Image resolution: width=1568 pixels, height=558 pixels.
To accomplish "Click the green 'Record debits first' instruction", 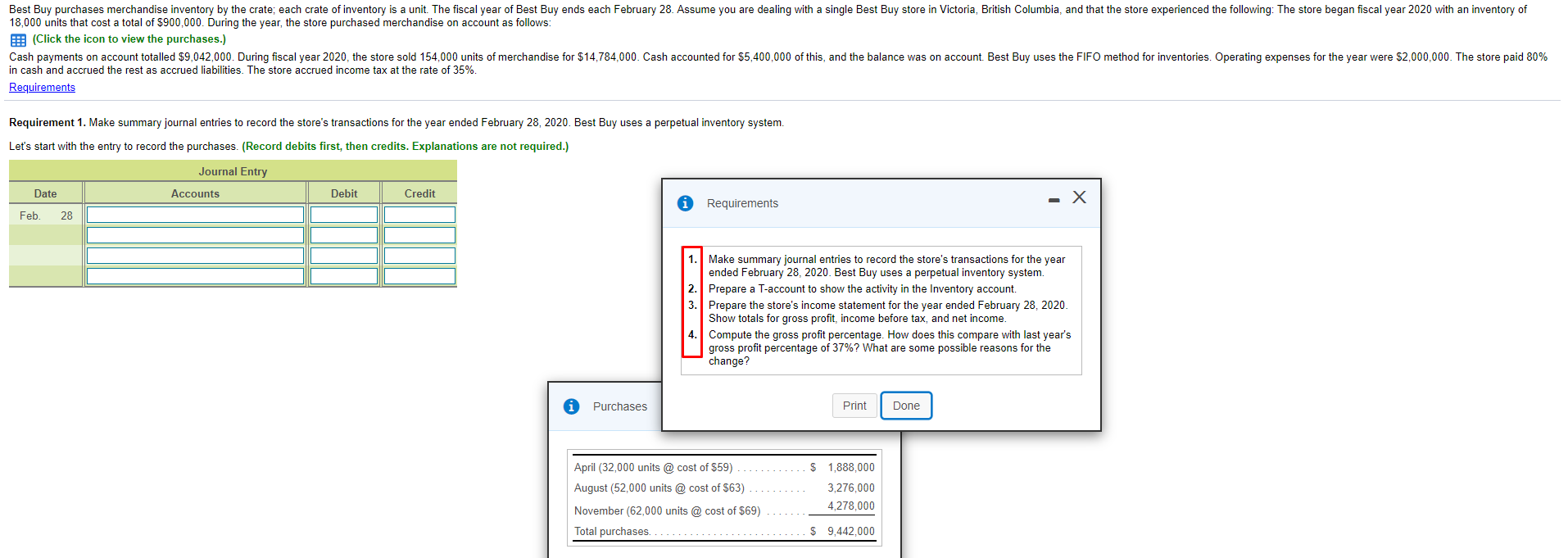I will click(x=405, y=147).
